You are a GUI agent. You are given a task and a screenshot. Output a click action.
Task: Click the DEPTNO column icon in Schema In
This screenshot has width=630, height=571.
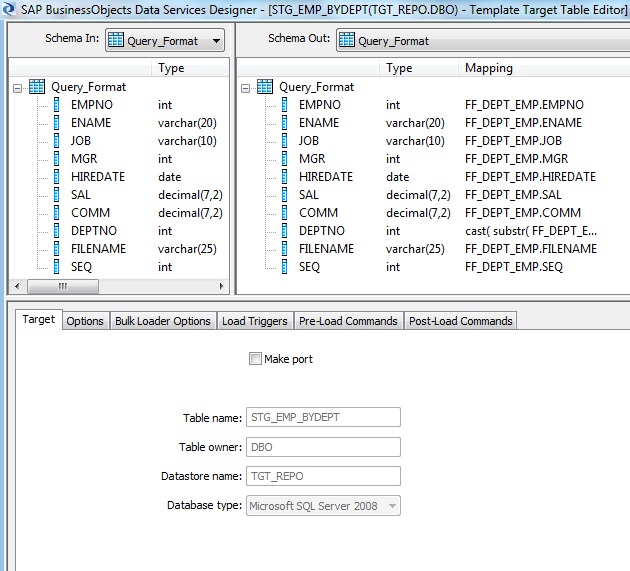coord(57,231)
